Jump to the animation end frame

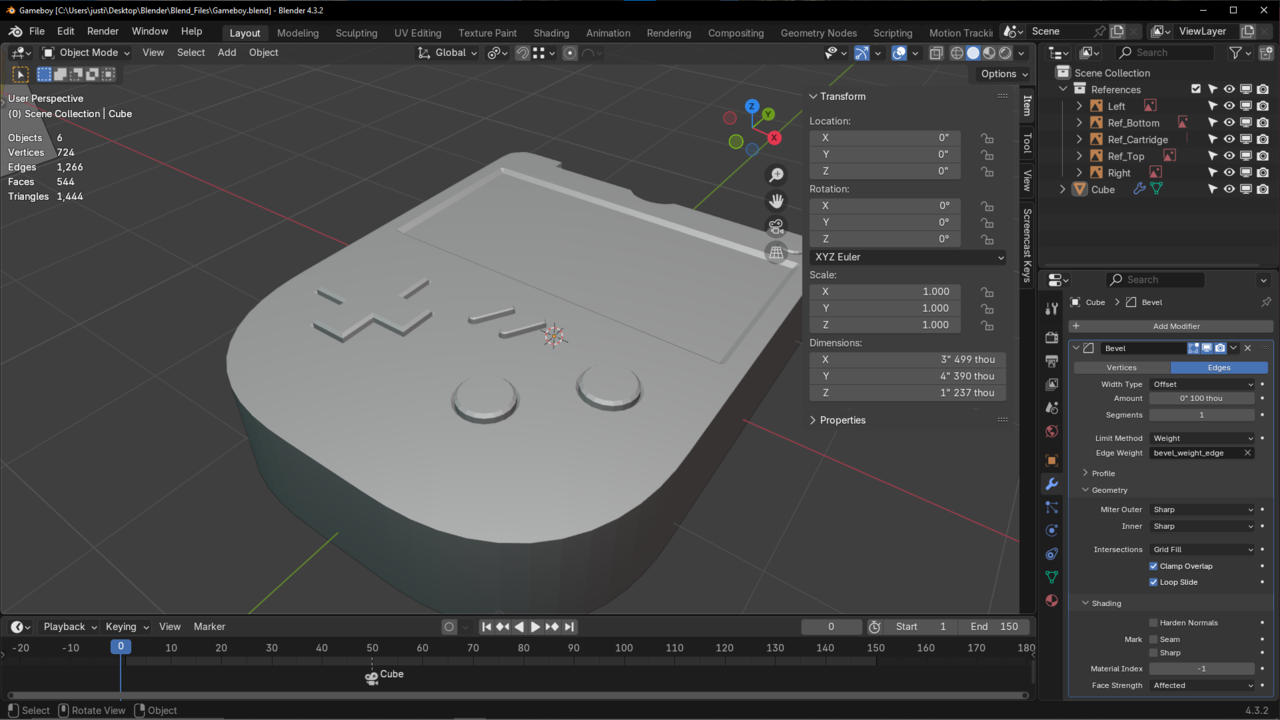[x=569, y=627]
